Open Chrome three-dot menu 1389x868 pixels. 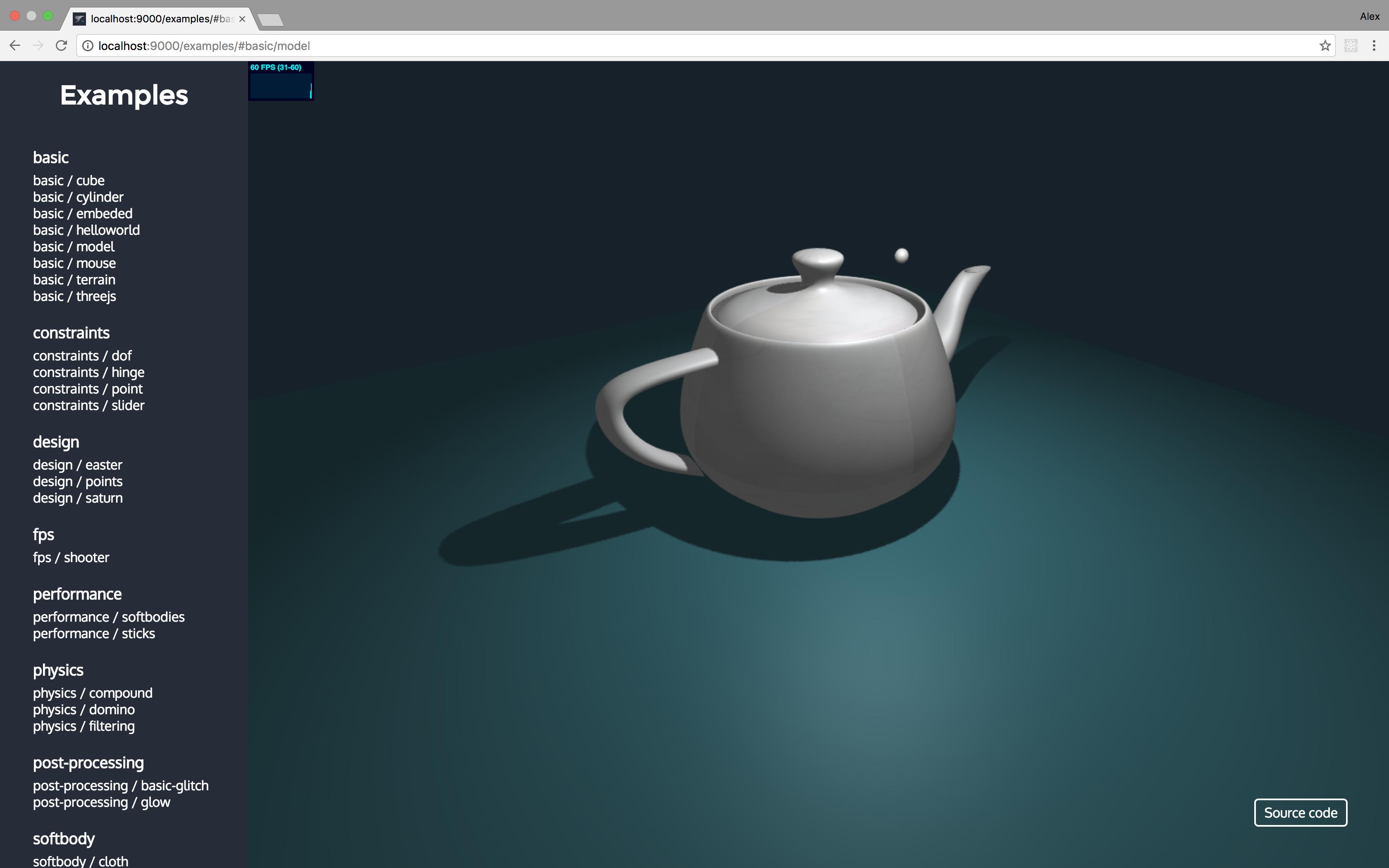[1374, 46]
